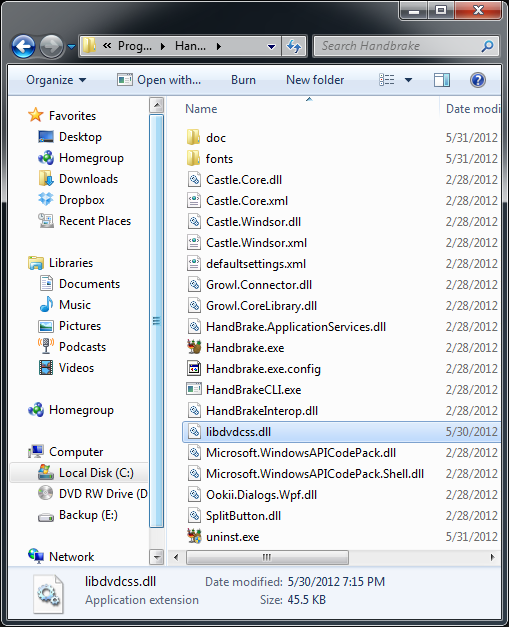Click the search magnifier icon
Image resolution: width=509 pixels, height=627 pixels.
point(487,46)
